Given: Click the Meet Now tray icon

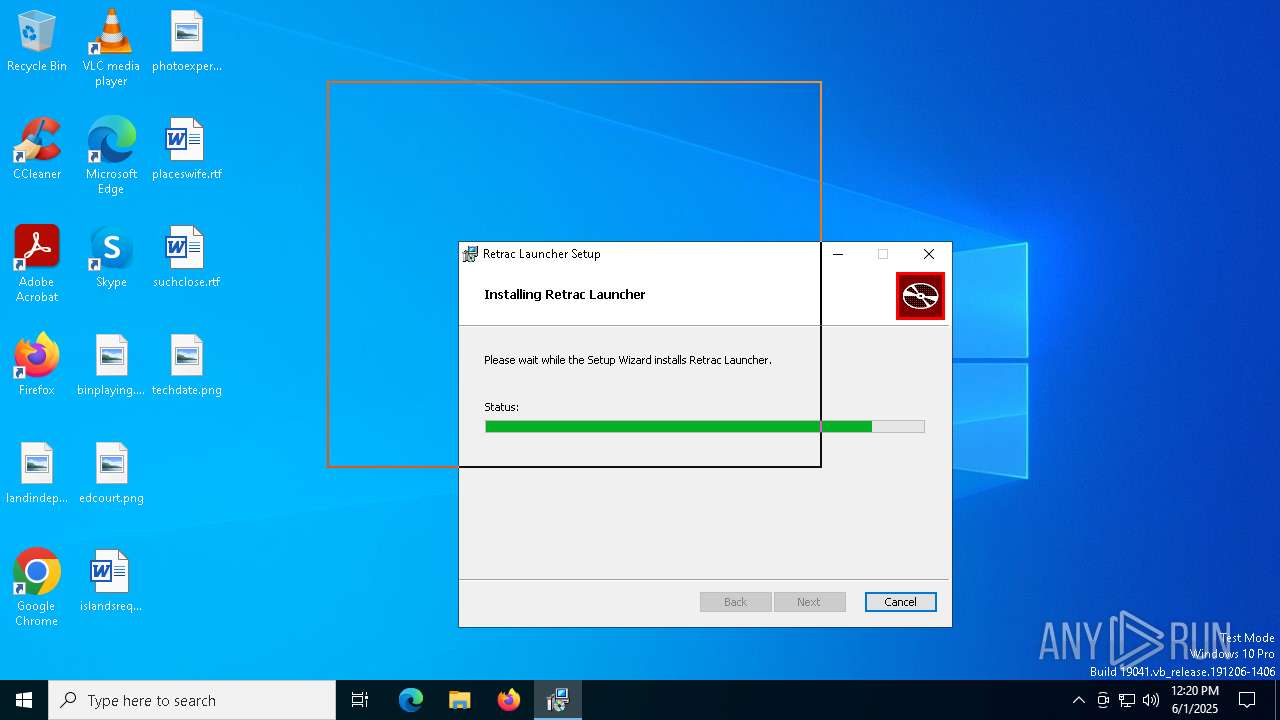Looking at the screenshot, I should [1103, 700].
